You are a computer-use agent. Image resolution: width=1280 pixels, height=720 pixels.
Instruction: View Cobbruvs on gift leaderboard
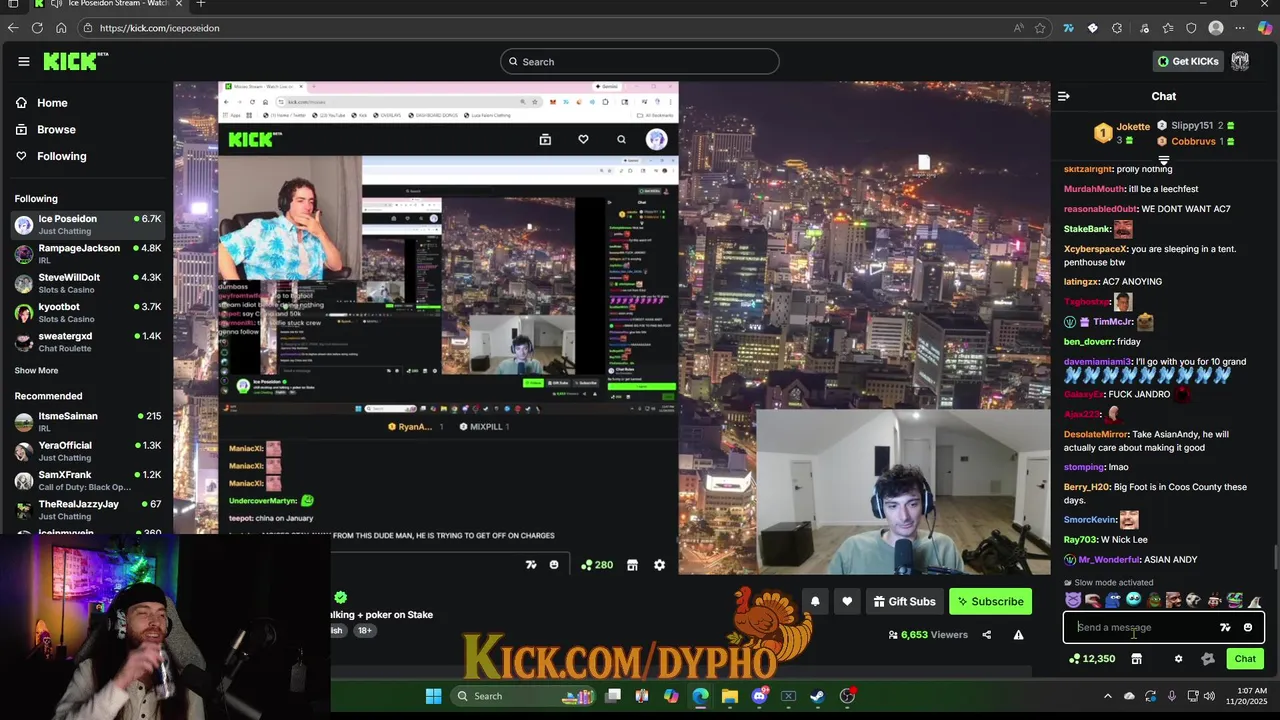(x=1195, y=141)
